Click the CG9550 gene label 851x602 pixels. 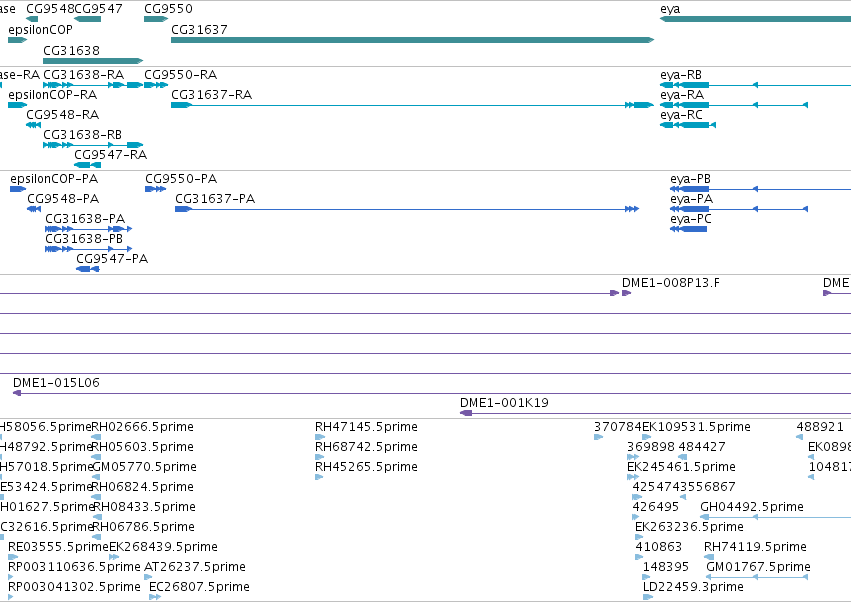(168, 9)
